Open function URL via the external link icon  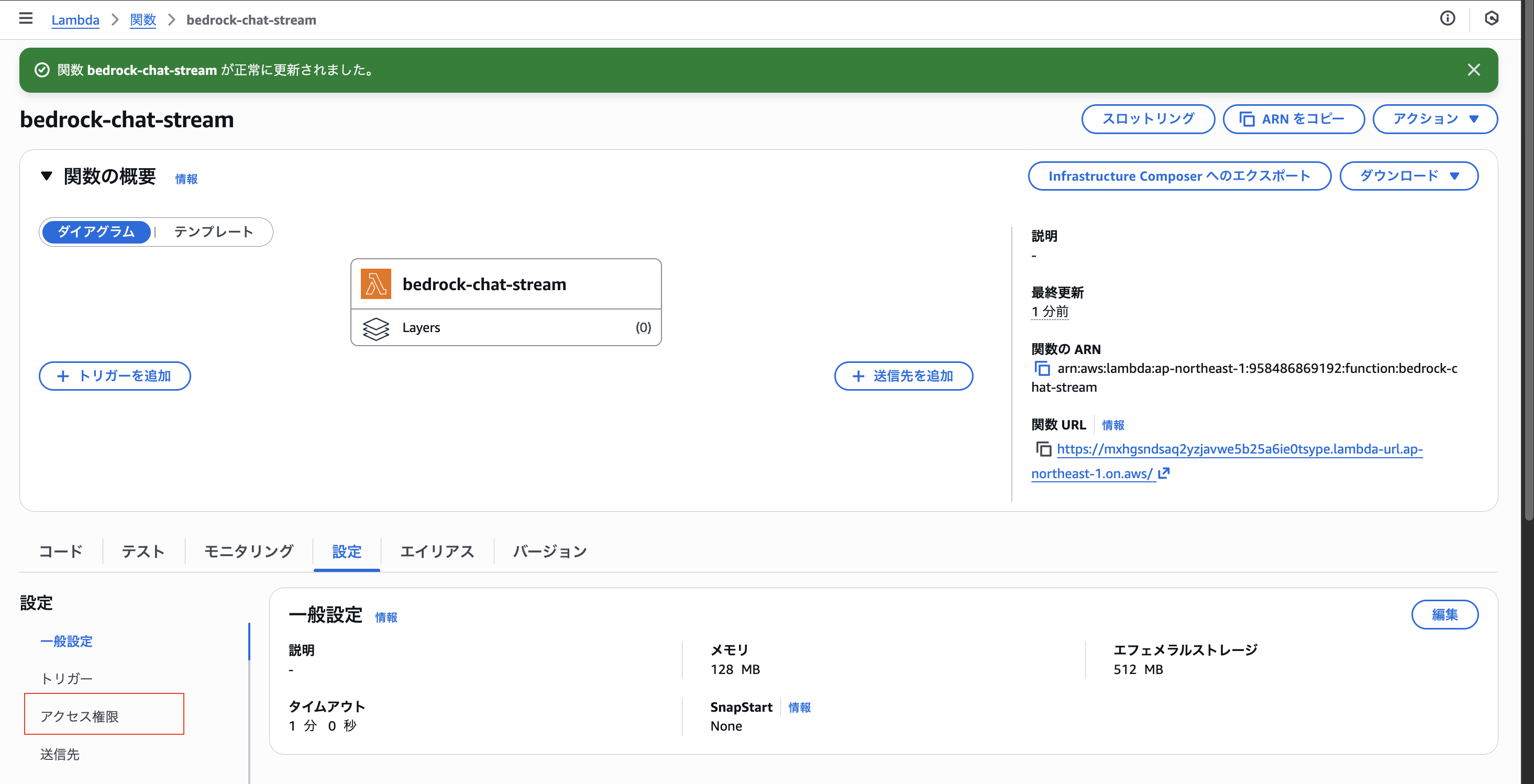1163,474
